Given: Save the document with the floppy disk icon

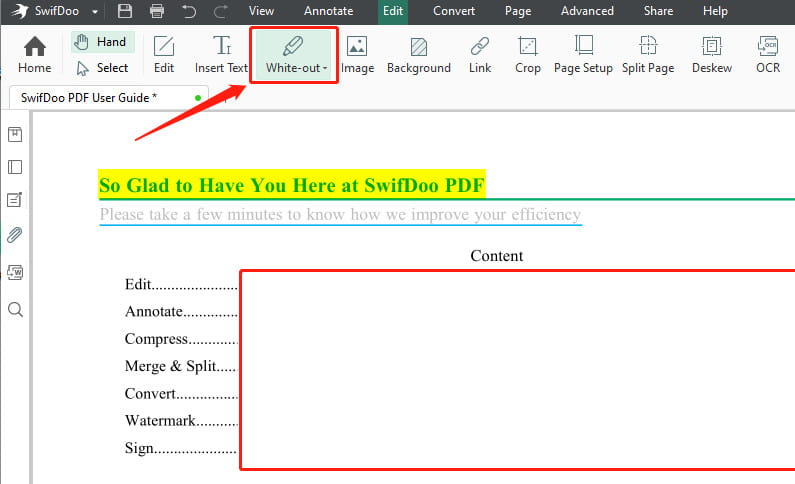Looking at the screenshot, I should [x=125, y=11].
